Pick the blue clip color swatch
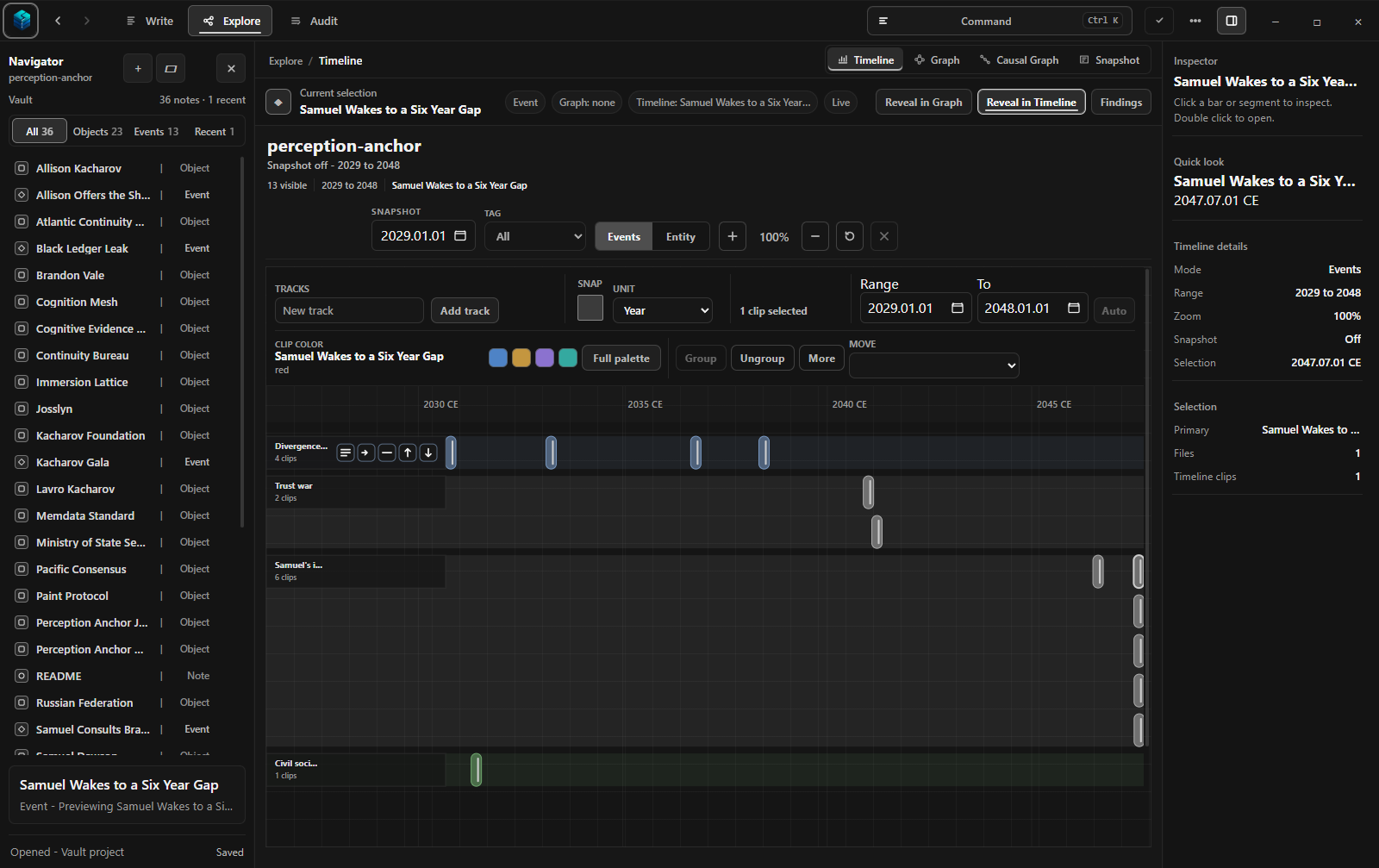This screenshot has width=1379, height=868. coord(498,358)
